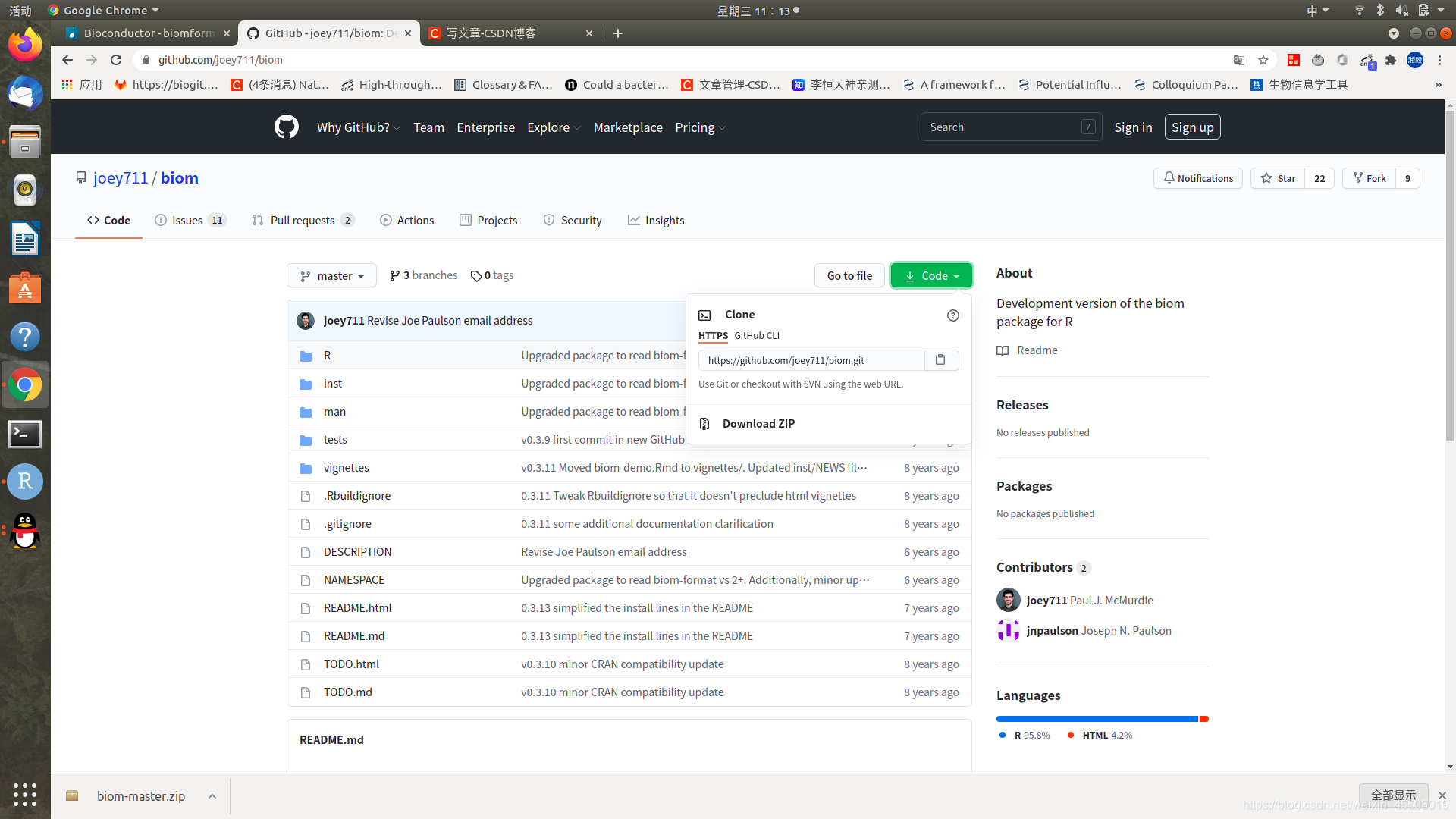Click the GitHub octocat logo
This screenshot has width=1456, height=819.
(x=287, y=127)
